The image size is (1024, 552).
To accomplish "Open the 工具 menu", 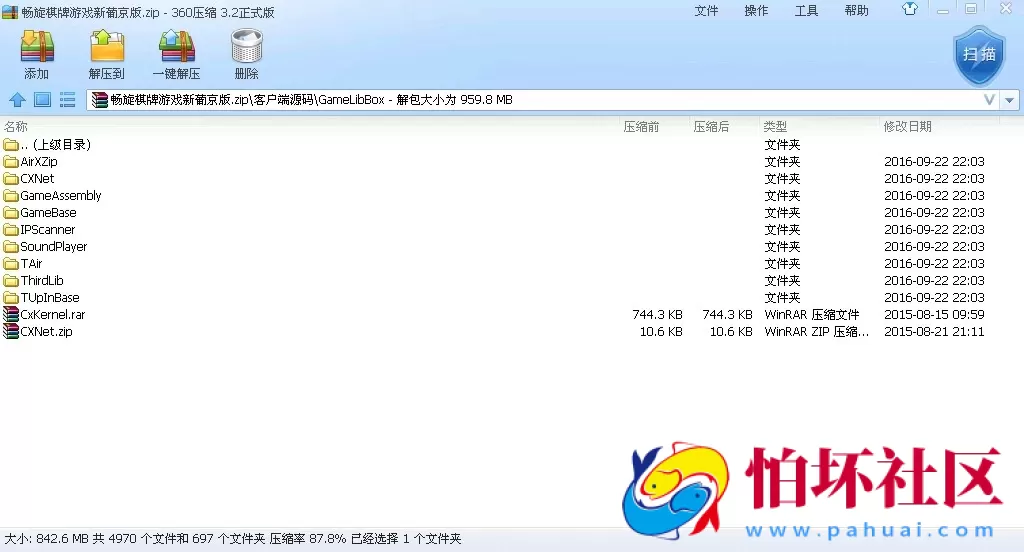I will pyautogui.click(x=806, y=10).
